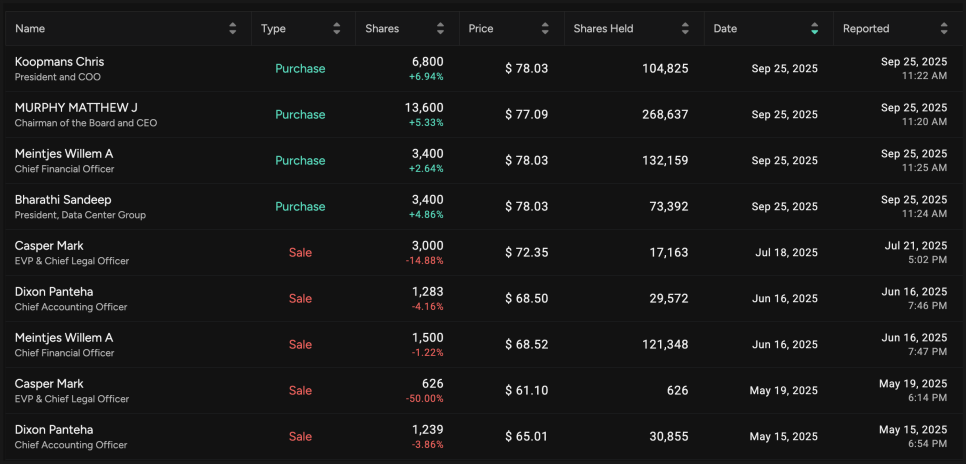Click the sort arrows in the Type header
The width and height of the screenshot is (966, 464).
click(337, 29)
